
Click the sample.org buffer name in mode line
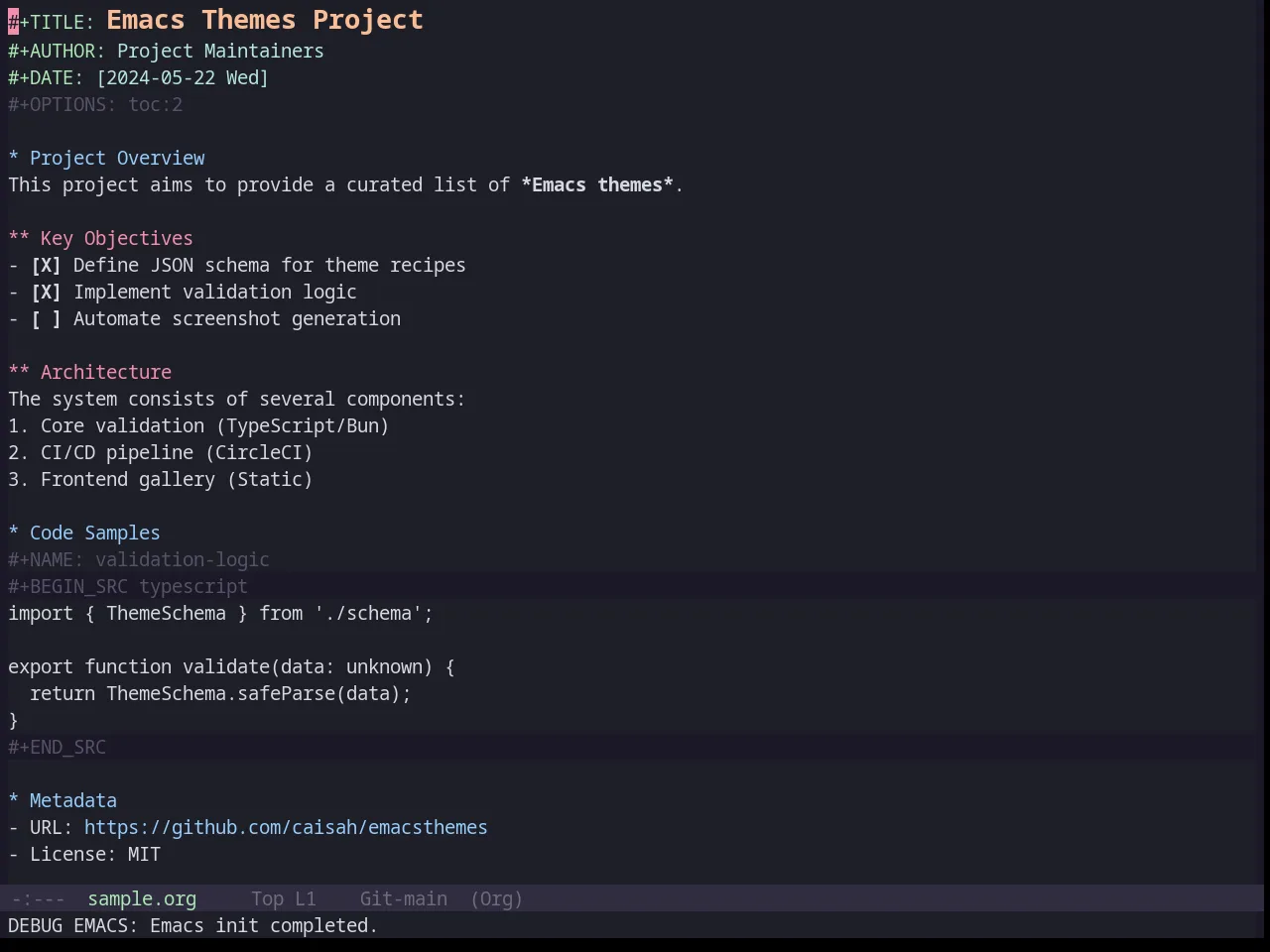click(x=142, y=898)
